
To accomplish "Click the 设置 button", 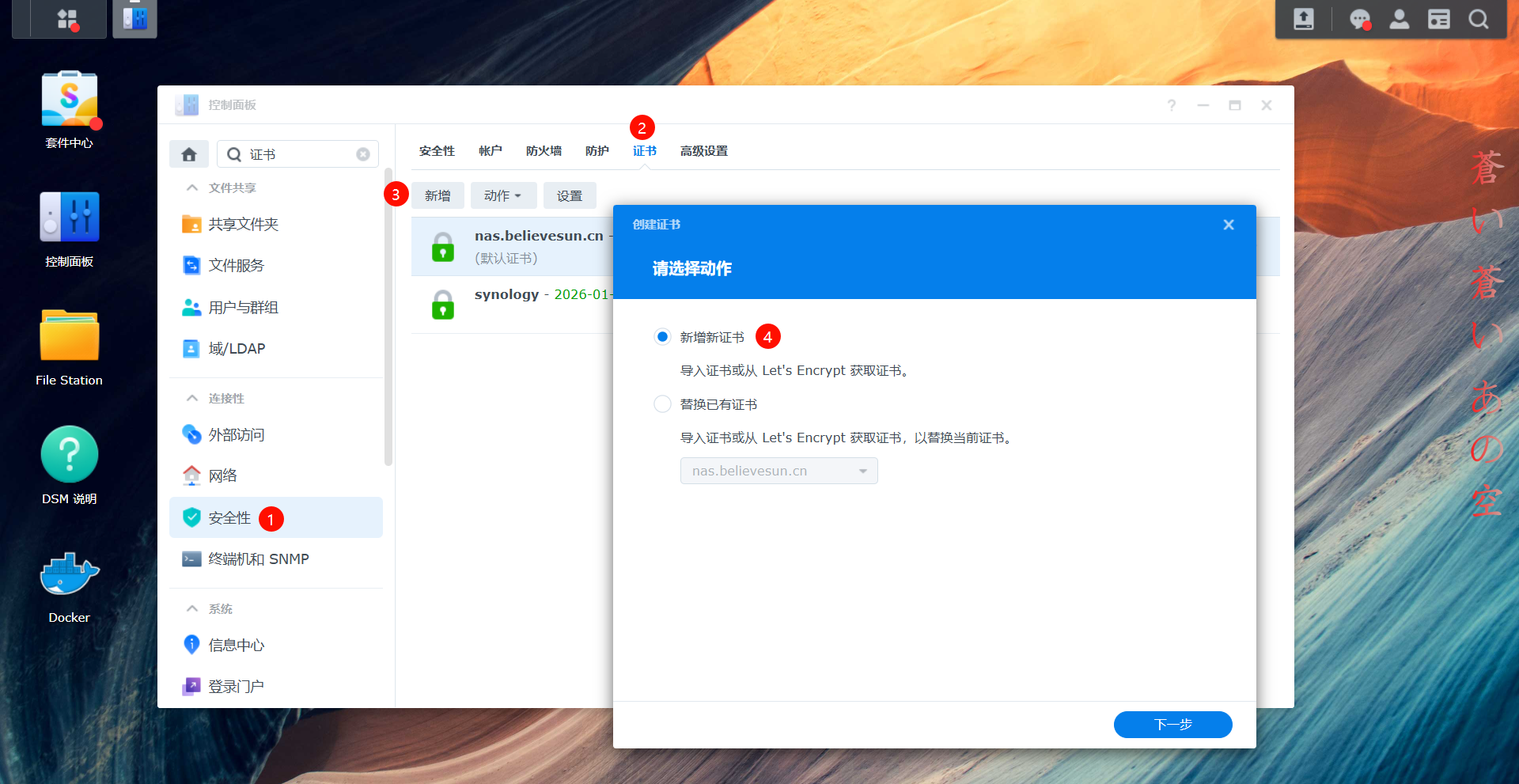I will point(570,195).
